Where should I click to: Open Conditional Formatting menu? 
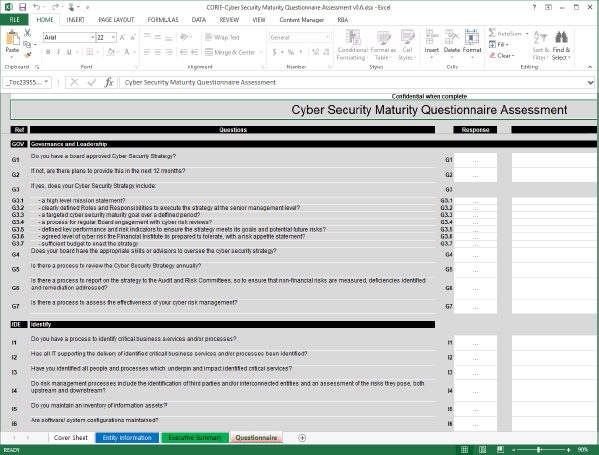click(x=352, y=45)
